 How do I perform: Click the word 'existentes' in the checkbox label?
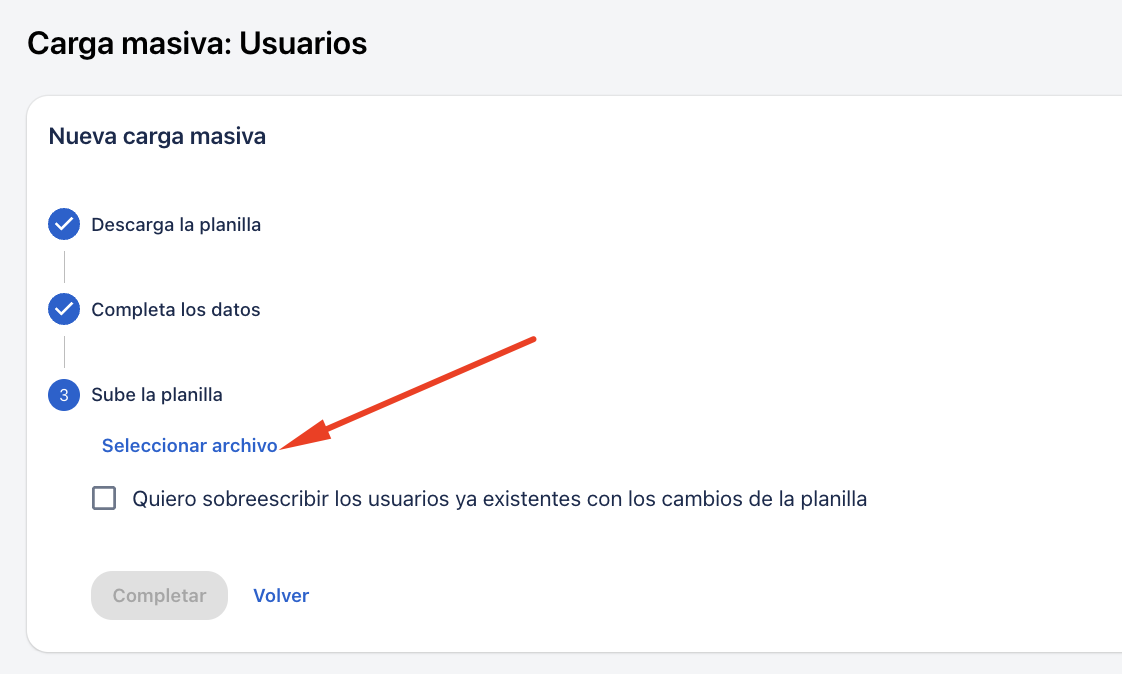(x=532, y=499)
